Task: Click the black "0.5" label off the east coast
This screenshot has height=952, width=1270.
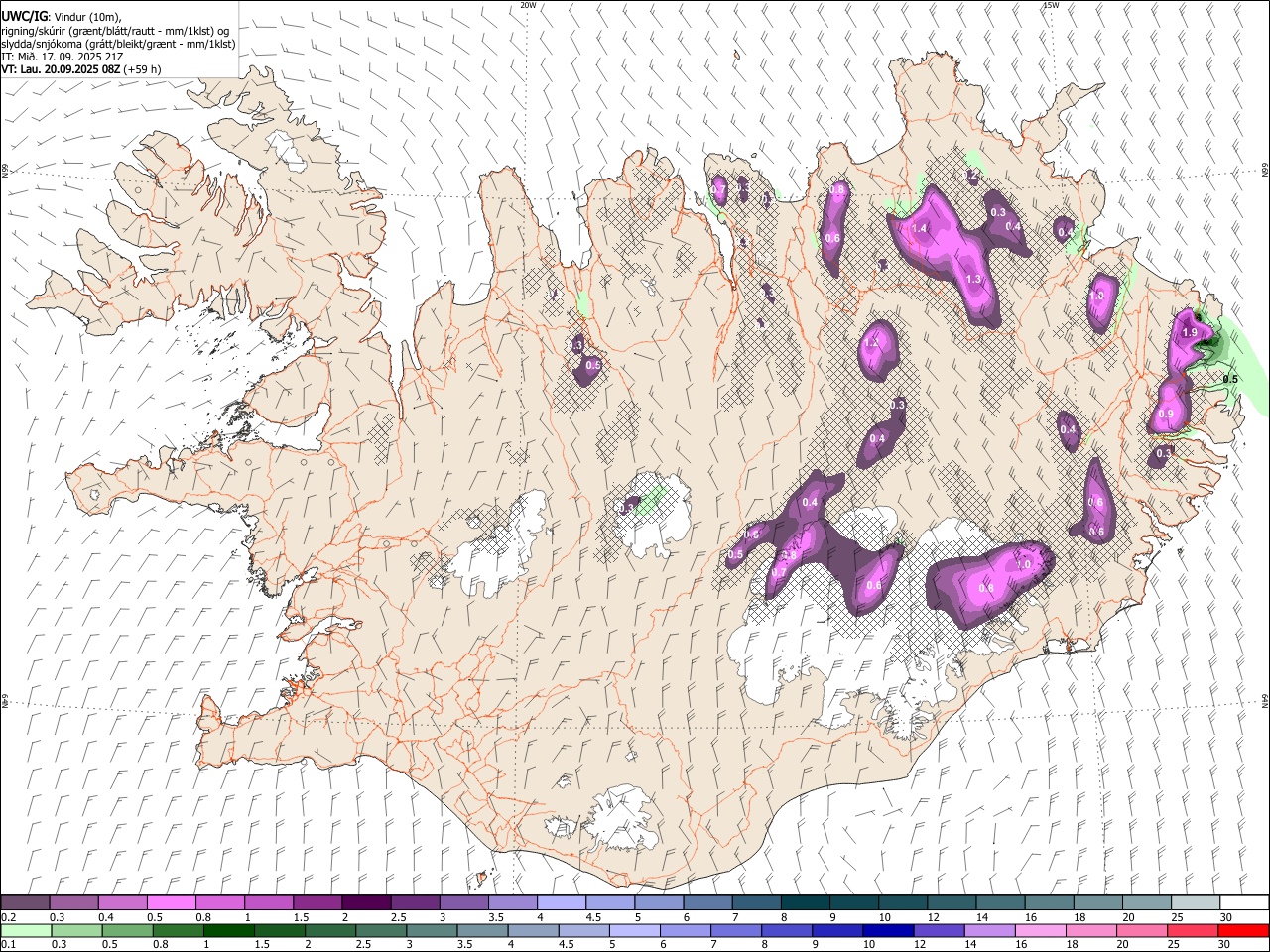Action: 1230,379
